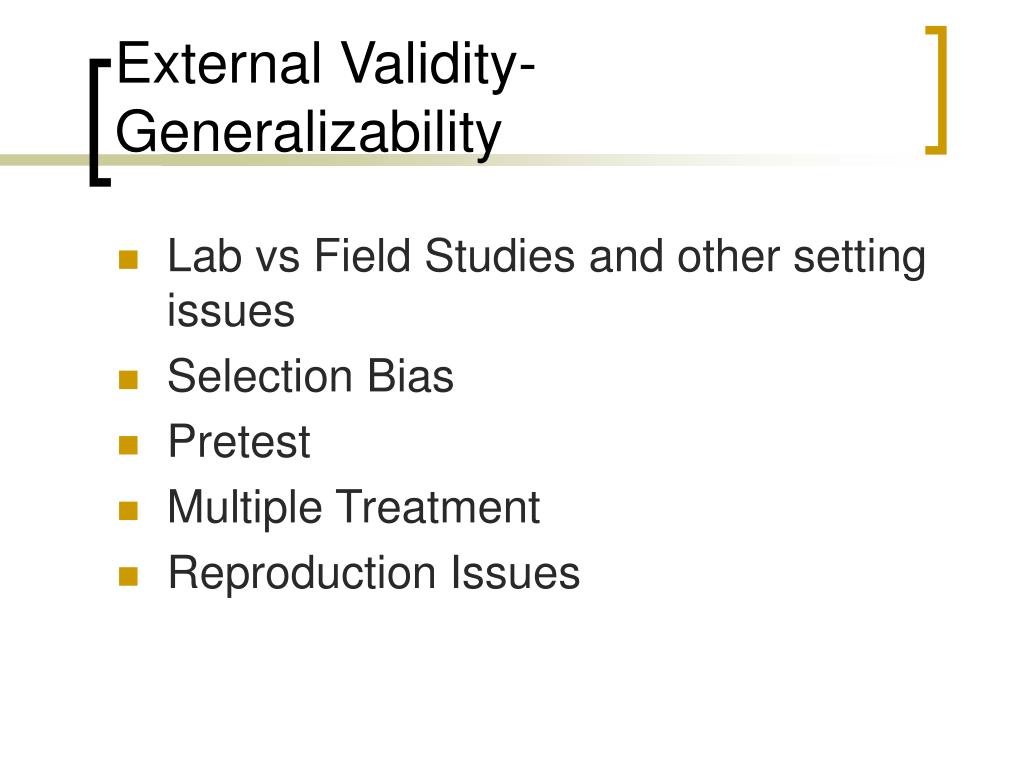Click the gold bullet beside Reproduction Issues

tap(129, 577)
